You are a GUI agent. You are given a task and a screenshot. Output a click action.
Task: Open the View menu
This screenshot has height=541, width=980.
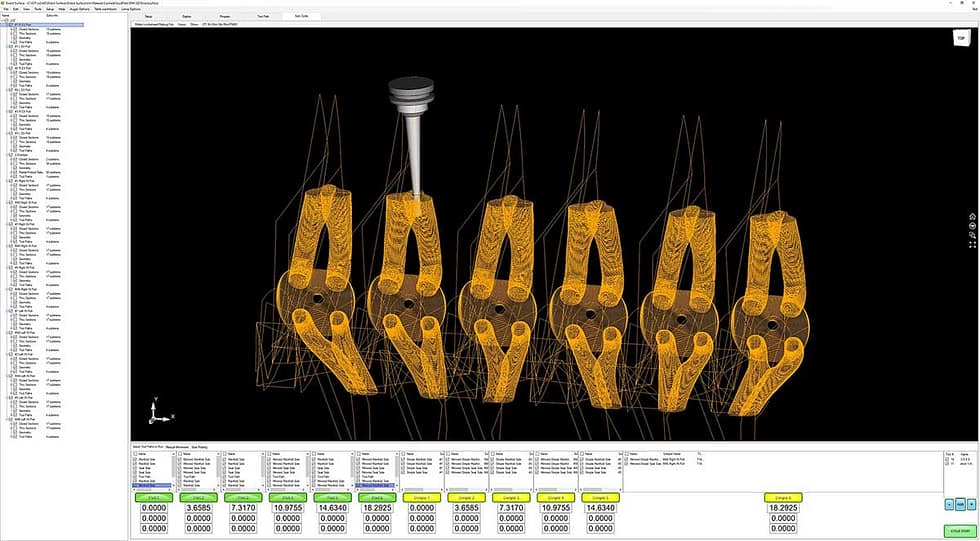point(26,9)
